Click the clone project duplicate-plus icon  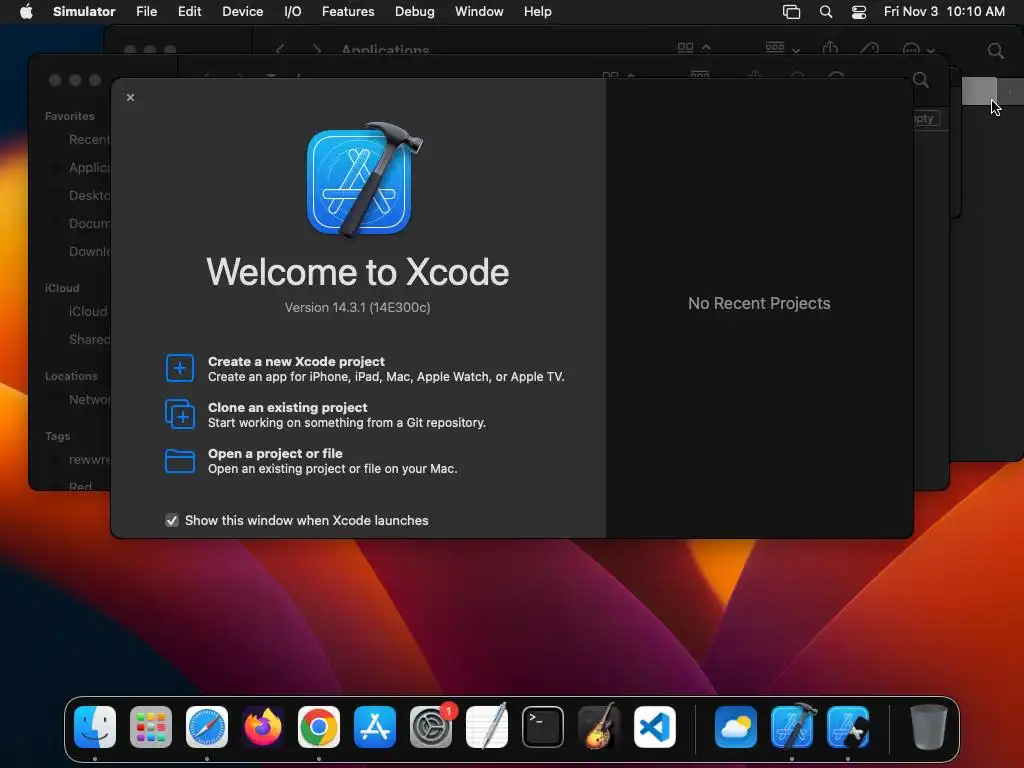pos(180,414)
